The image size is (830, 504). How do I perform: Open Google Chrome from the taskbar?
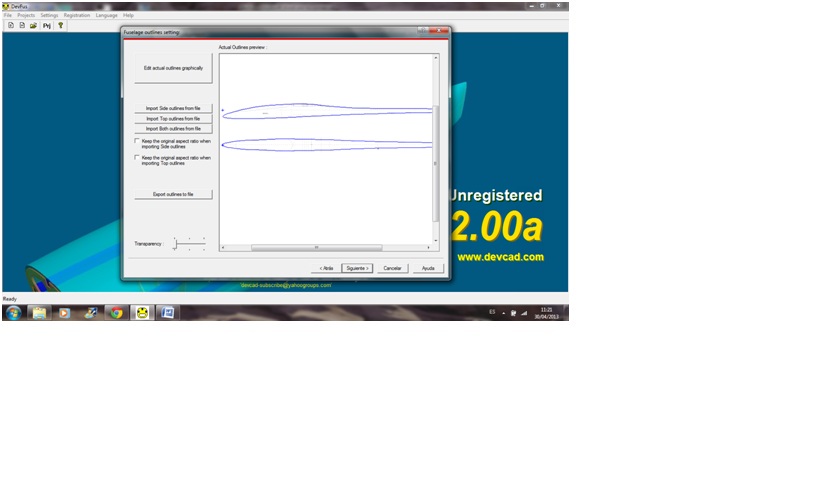[116, 312]
